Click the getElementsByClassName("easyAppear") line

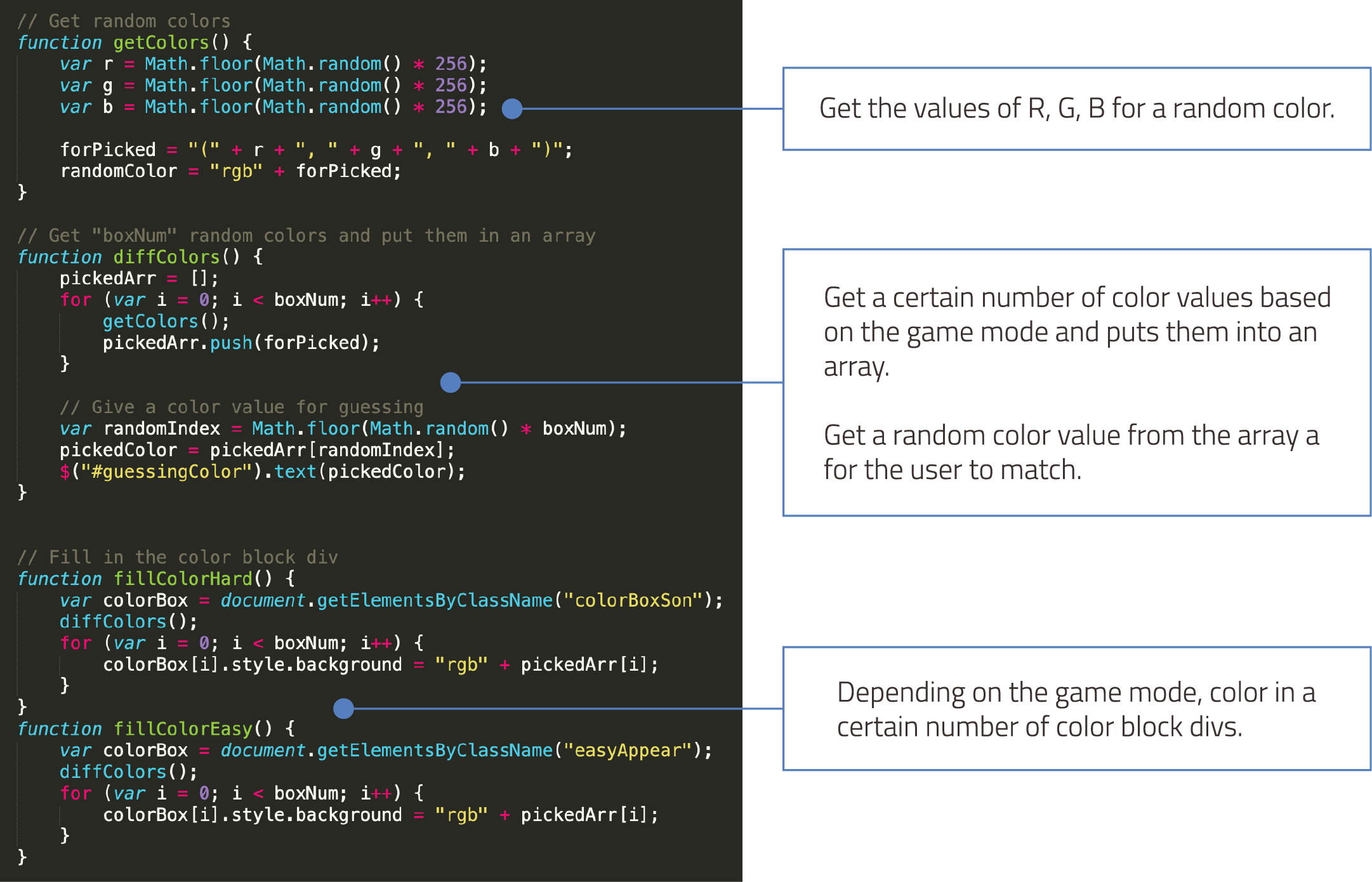click(386, 751)
